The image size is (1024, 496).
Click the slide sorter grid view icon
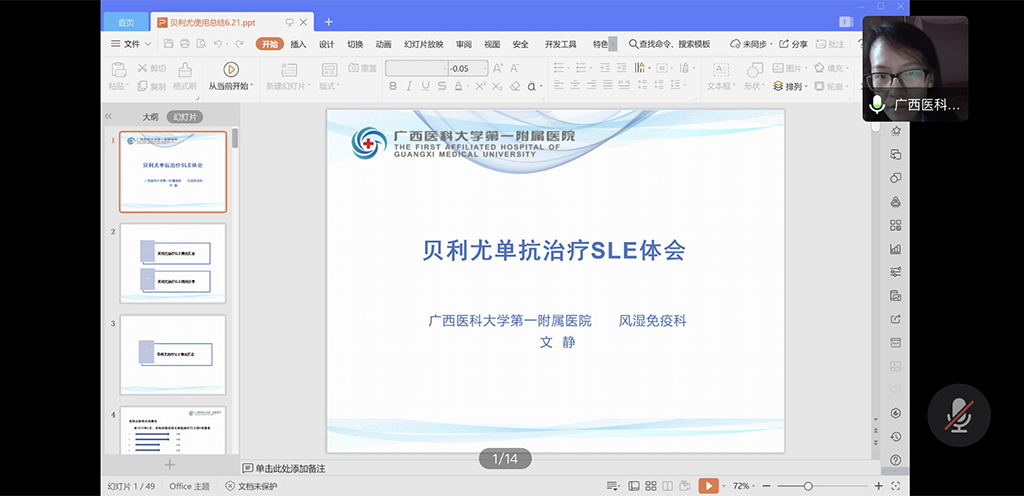pos(650,486)
